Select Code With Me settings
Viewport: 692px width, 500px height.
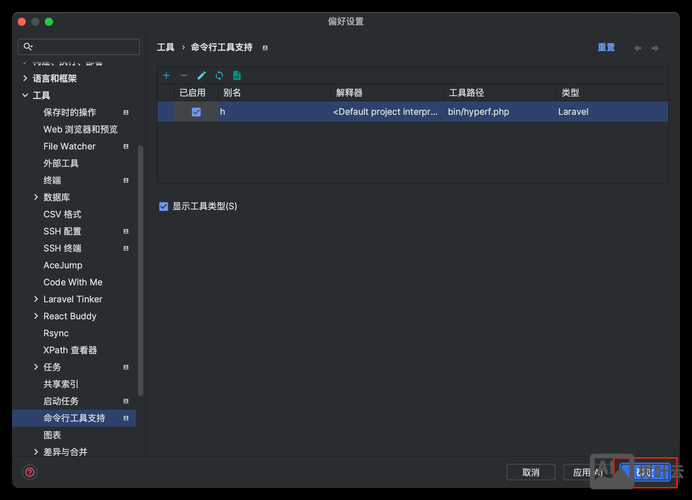point(74,282)
